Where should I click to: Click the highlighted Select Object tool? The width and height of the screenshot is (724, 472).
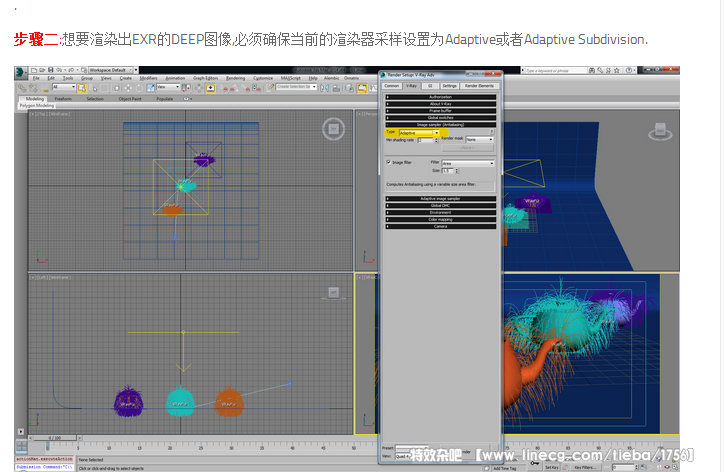82,88
